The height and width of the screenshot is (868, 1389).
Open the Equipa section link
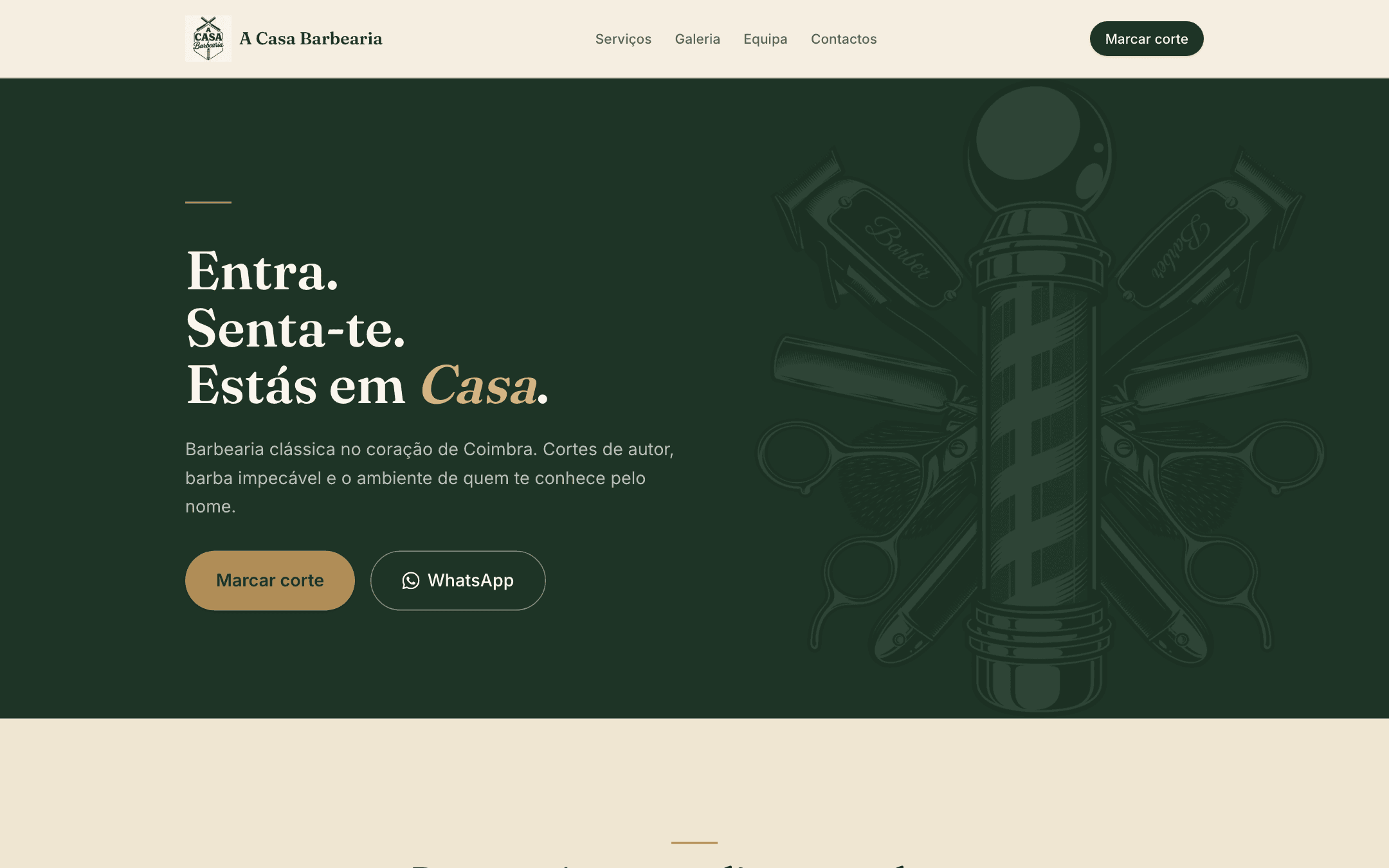pos(765,39)
